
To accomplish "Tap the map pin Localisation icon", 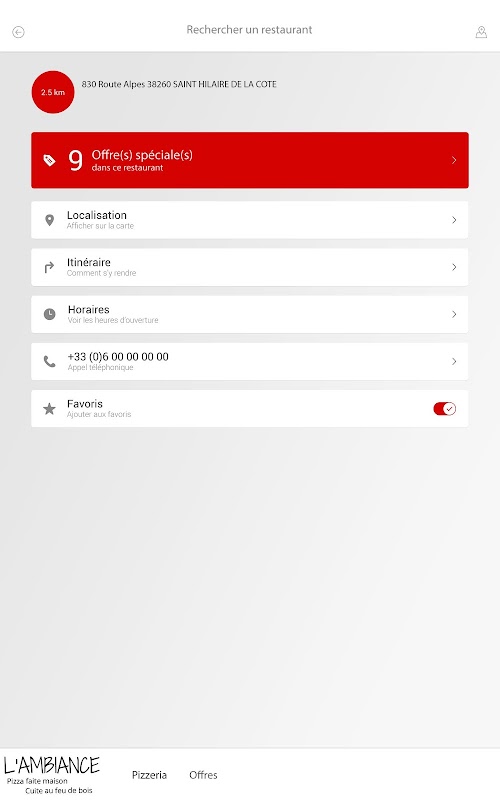I will coord(49,220).
